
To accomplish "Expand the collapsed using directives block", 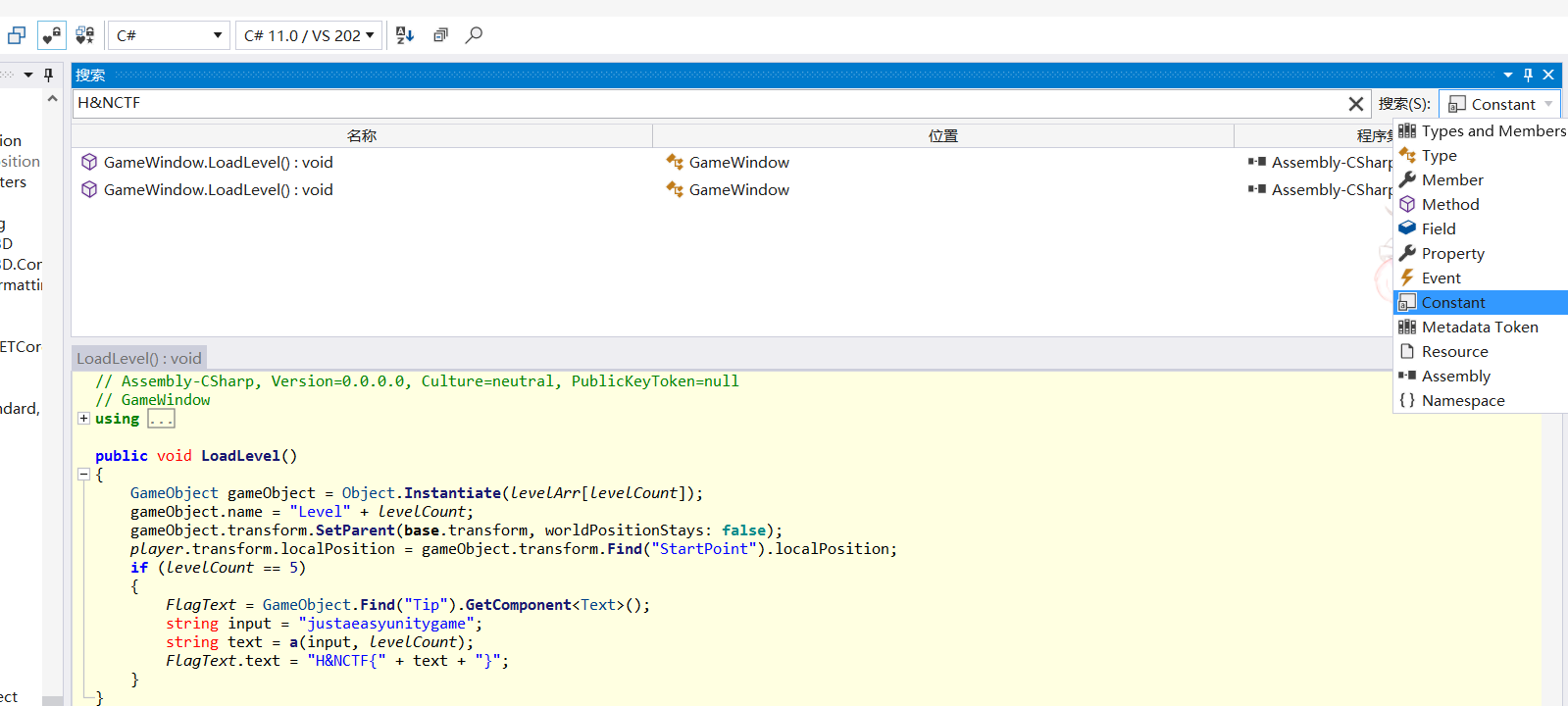I will tap(84, 419).
